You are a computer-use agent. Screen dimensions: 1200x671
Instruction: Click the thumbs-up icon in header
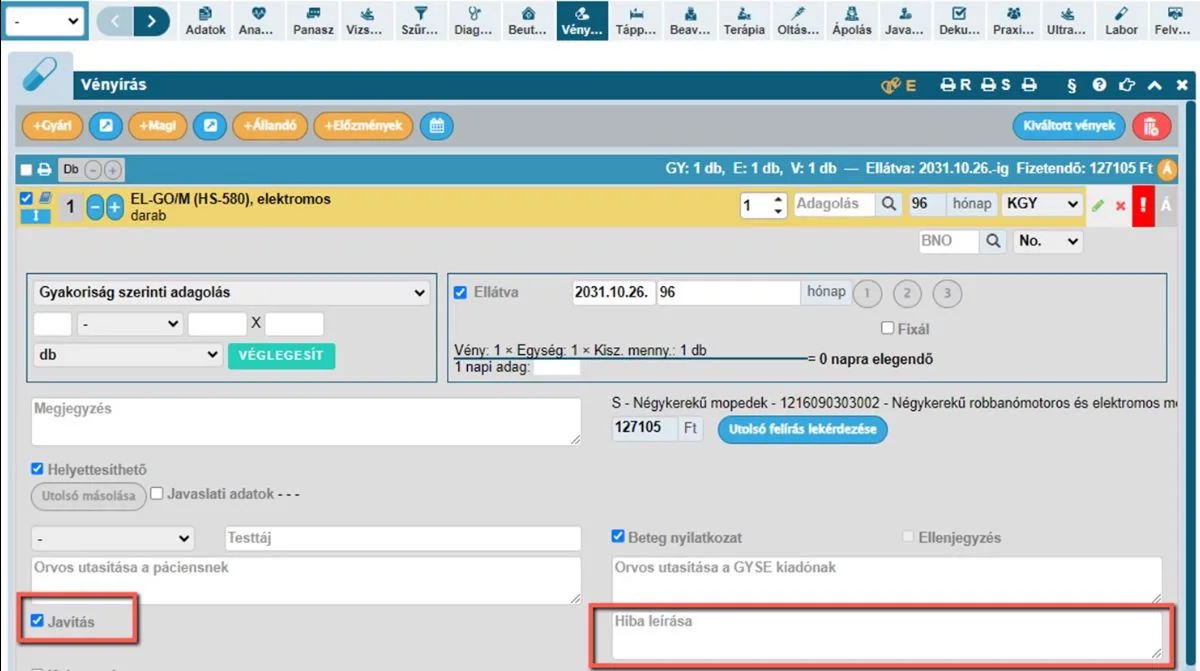click(1128, 86)
